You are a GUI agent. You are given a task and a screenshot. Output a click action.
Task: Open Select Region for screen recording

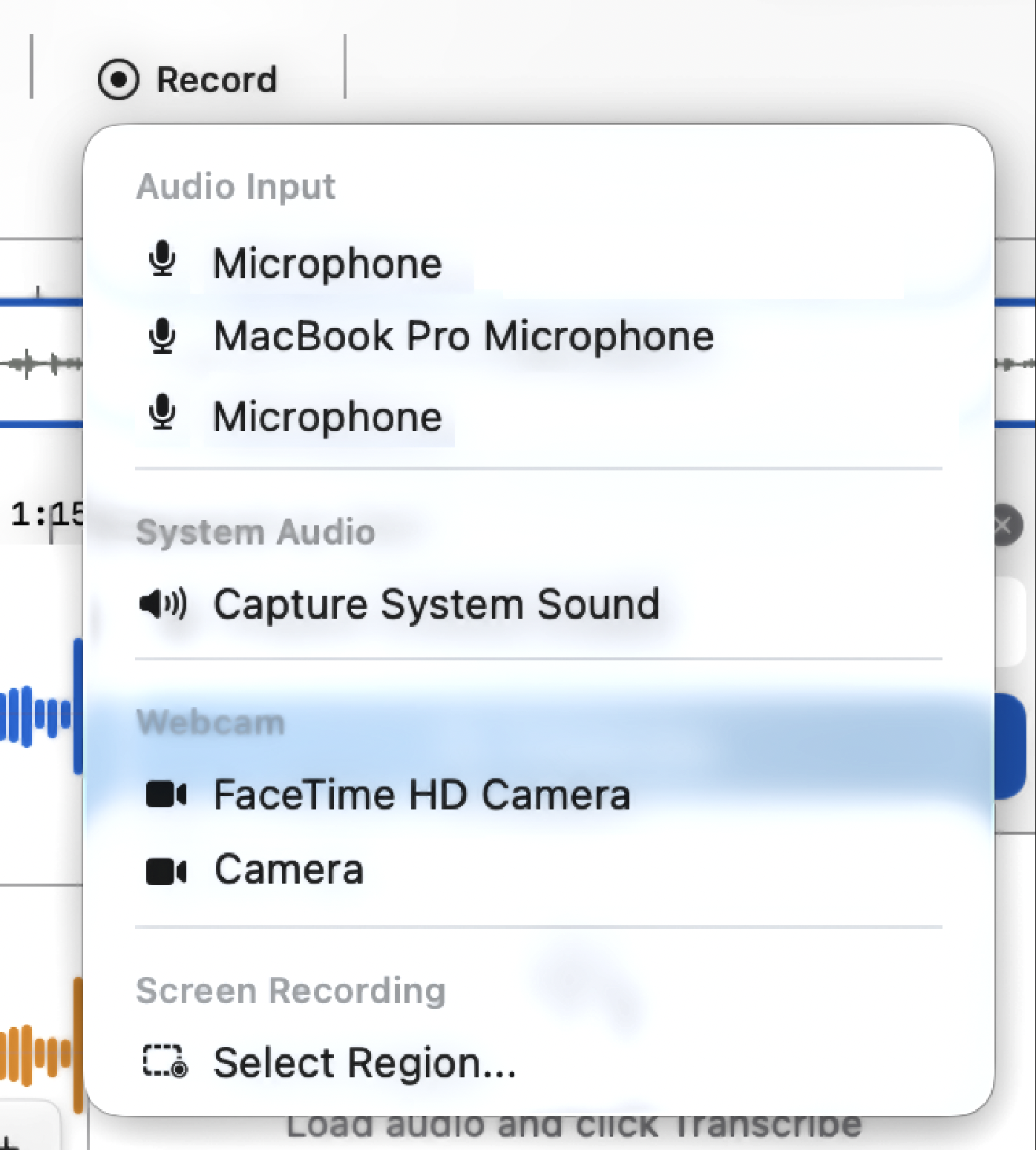[365, 1062]
